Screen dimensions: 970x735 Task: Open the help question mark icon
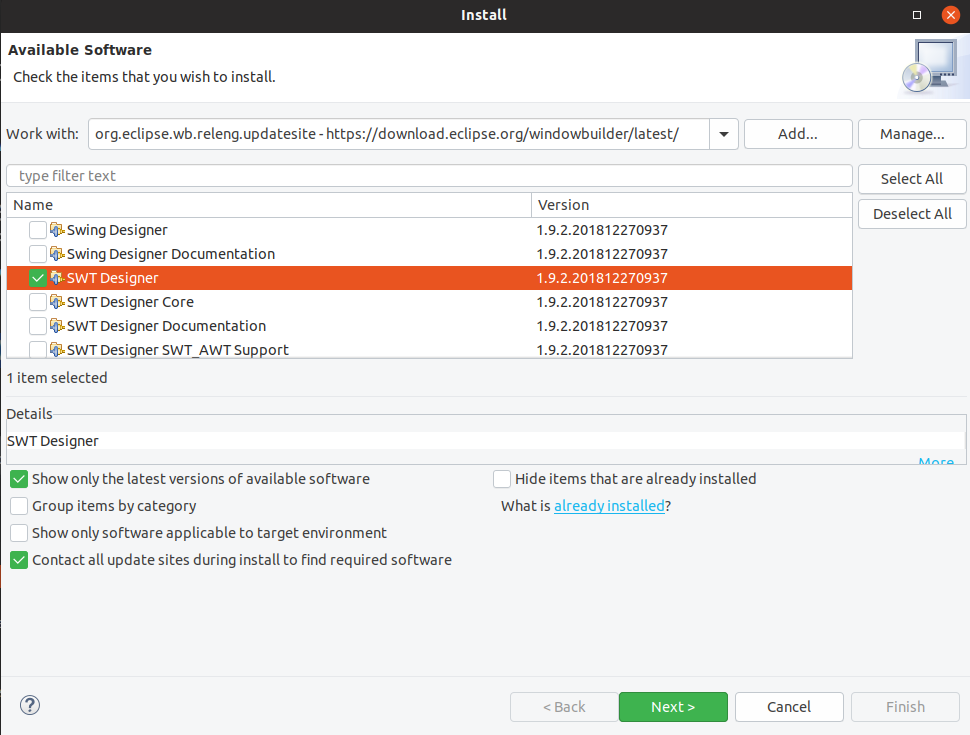(x=30, y=705)
